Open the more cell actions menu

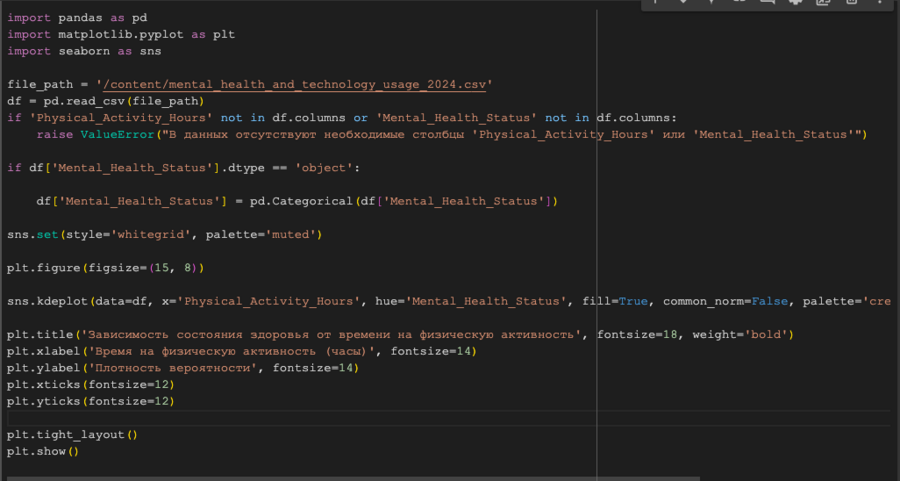point(878,3)
